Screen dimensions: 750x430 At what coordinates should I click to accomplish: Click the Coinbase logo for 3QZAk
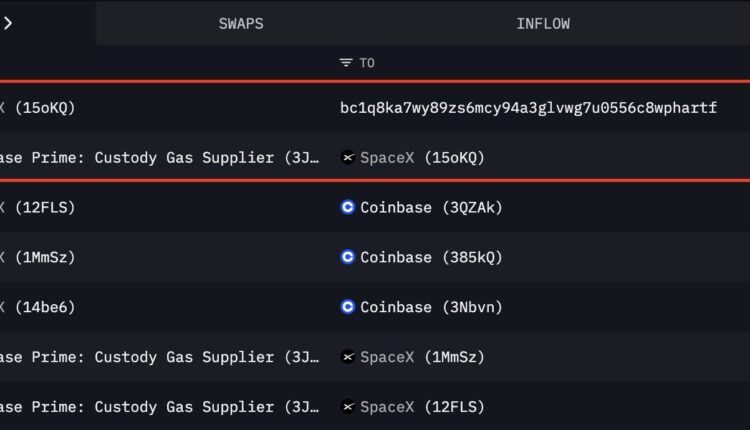coord(348,207)
